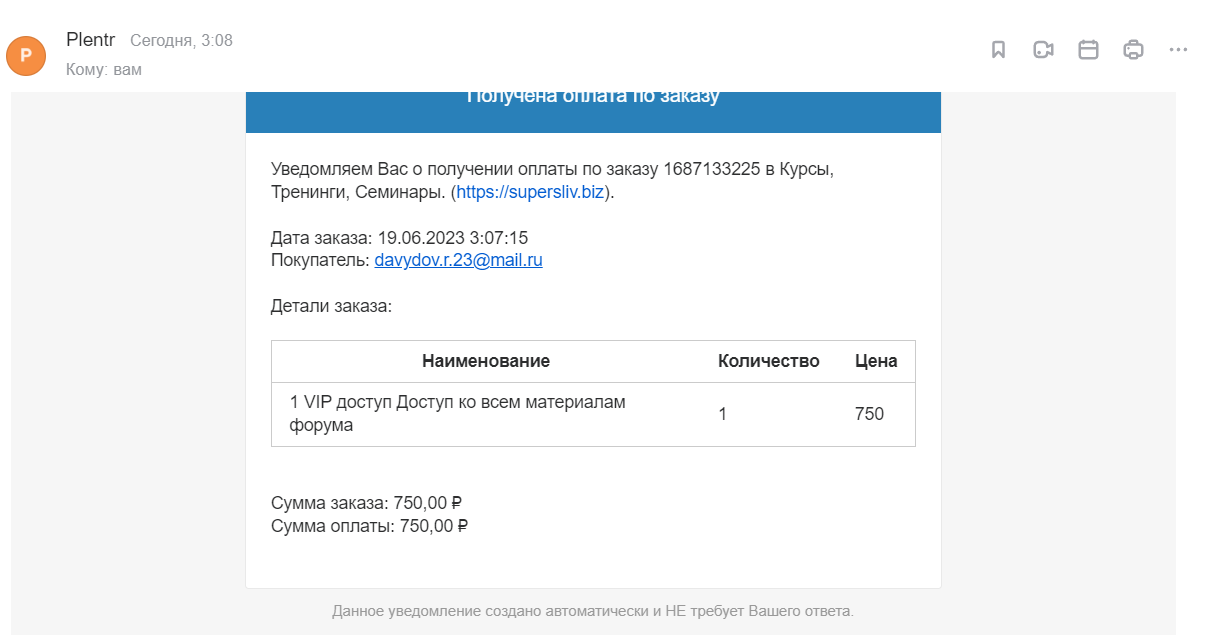The width and height of the screenshot is (1215, 635).
Task: Open the three-dot more actions menu
Action: [x=1178, y=50]
